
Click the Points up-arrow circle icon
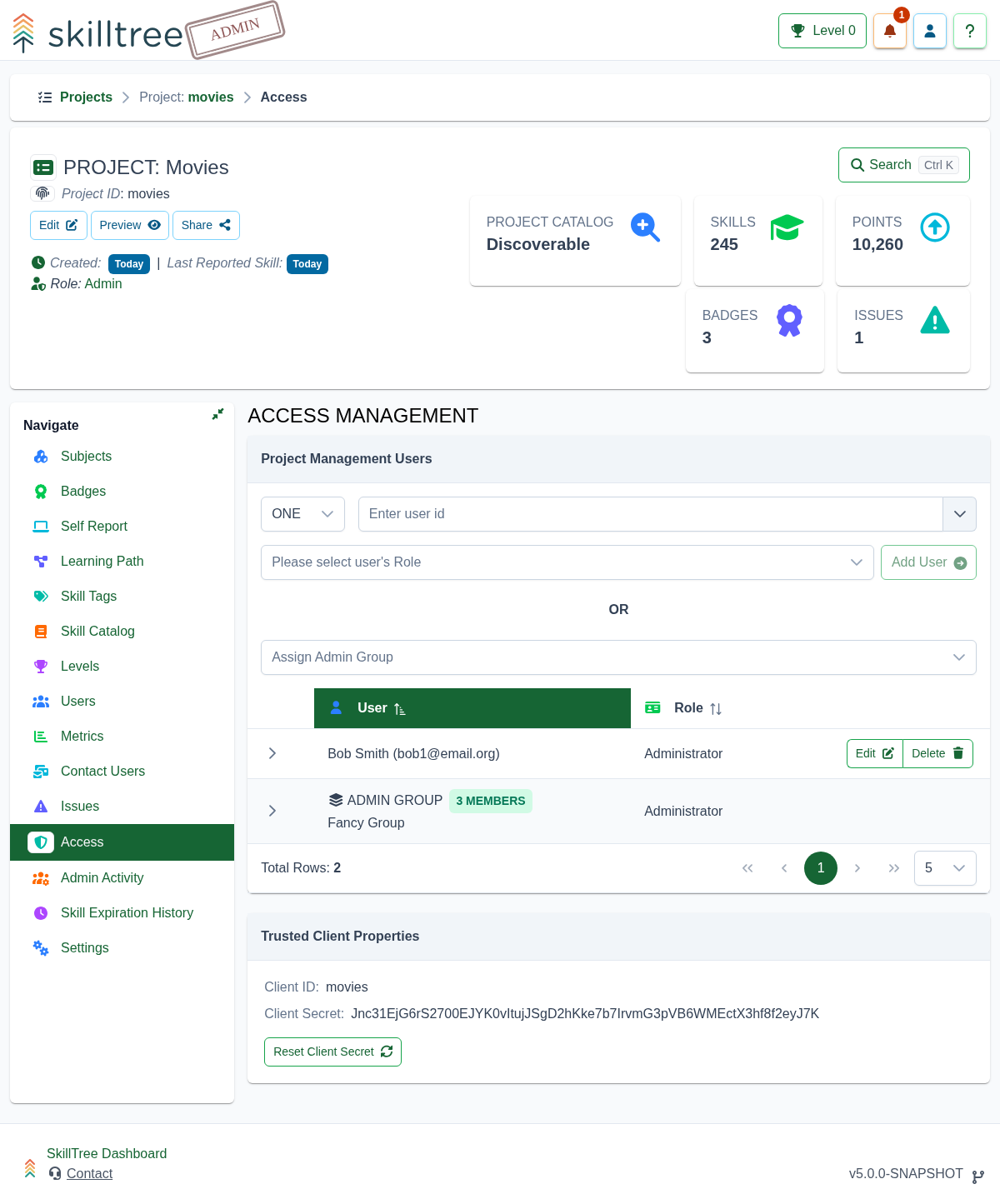(x=935, y=227)
